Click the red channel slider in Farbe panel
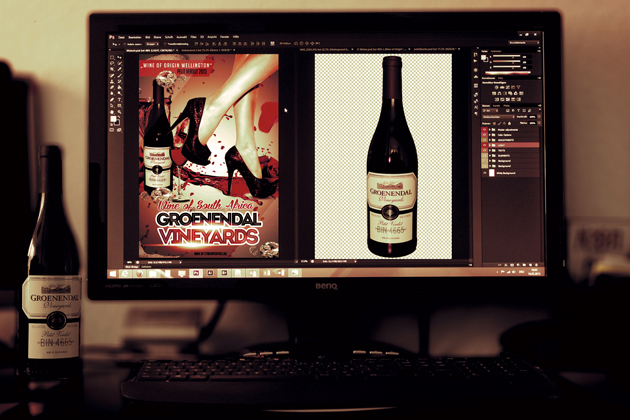 pos(507,56)
